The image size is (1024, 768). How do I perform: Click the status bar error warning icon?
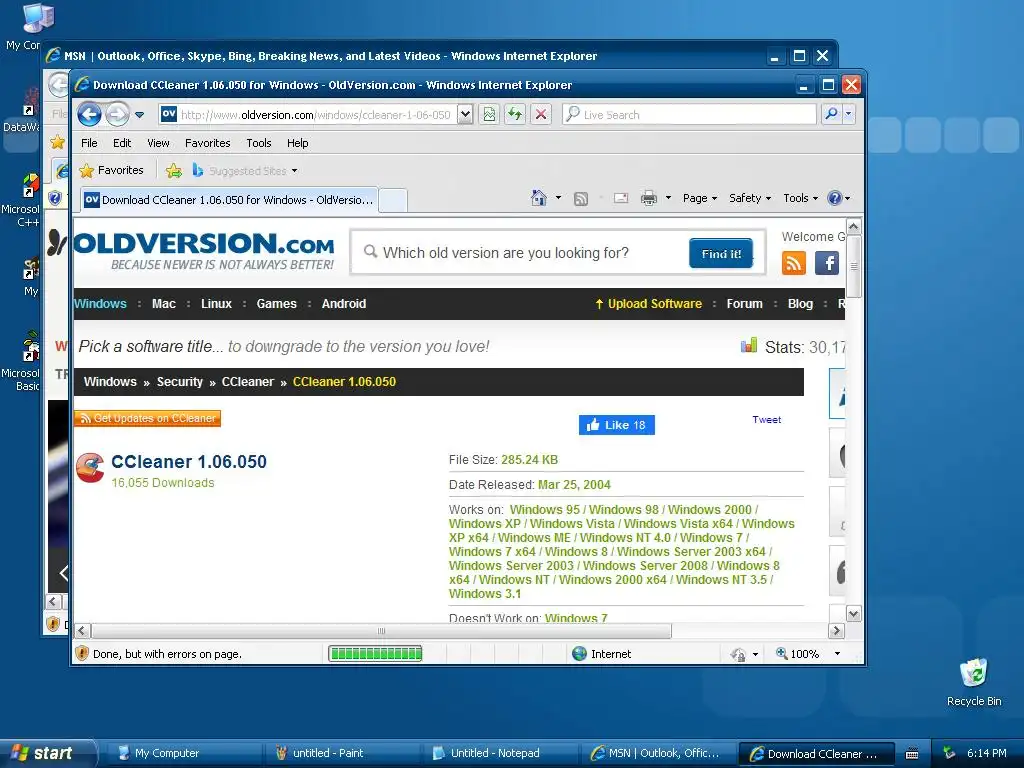tap(82, 653)
